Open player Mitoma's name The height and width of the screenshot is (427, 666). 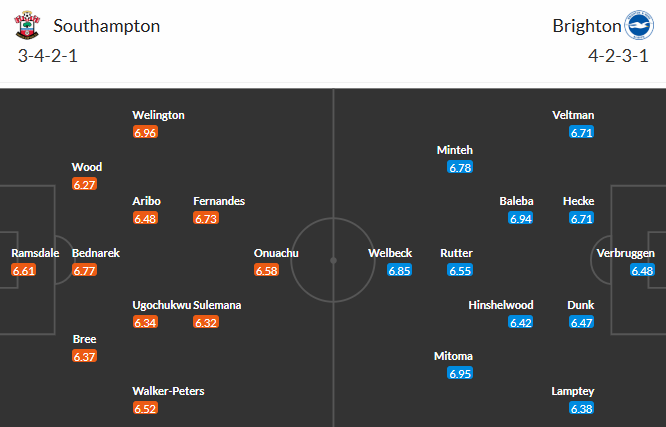pos(454,356)
